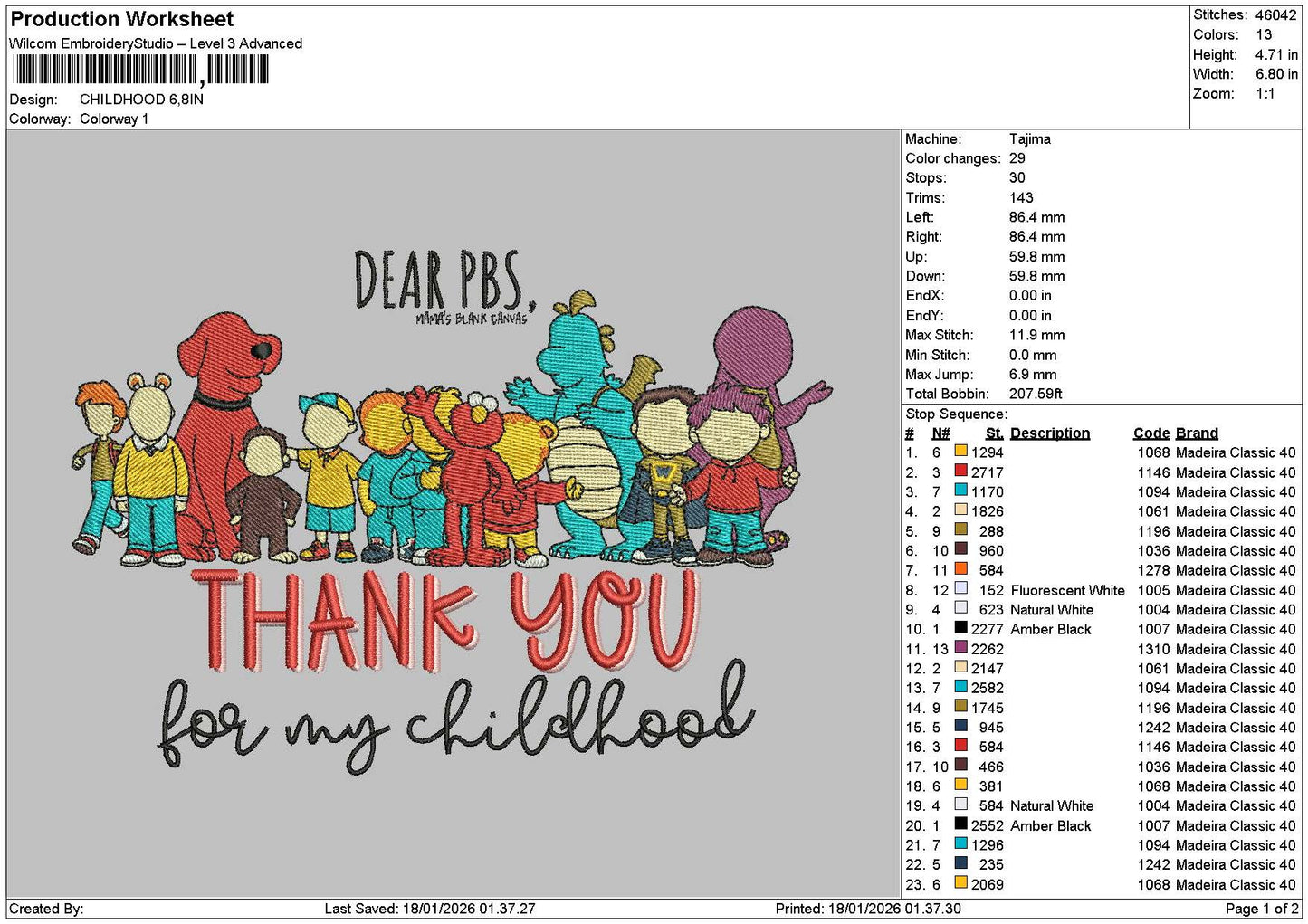This screenshot has height=924, width=1308.
Task: Select code "1278" in row 7
Action: tap(1153, 570)
